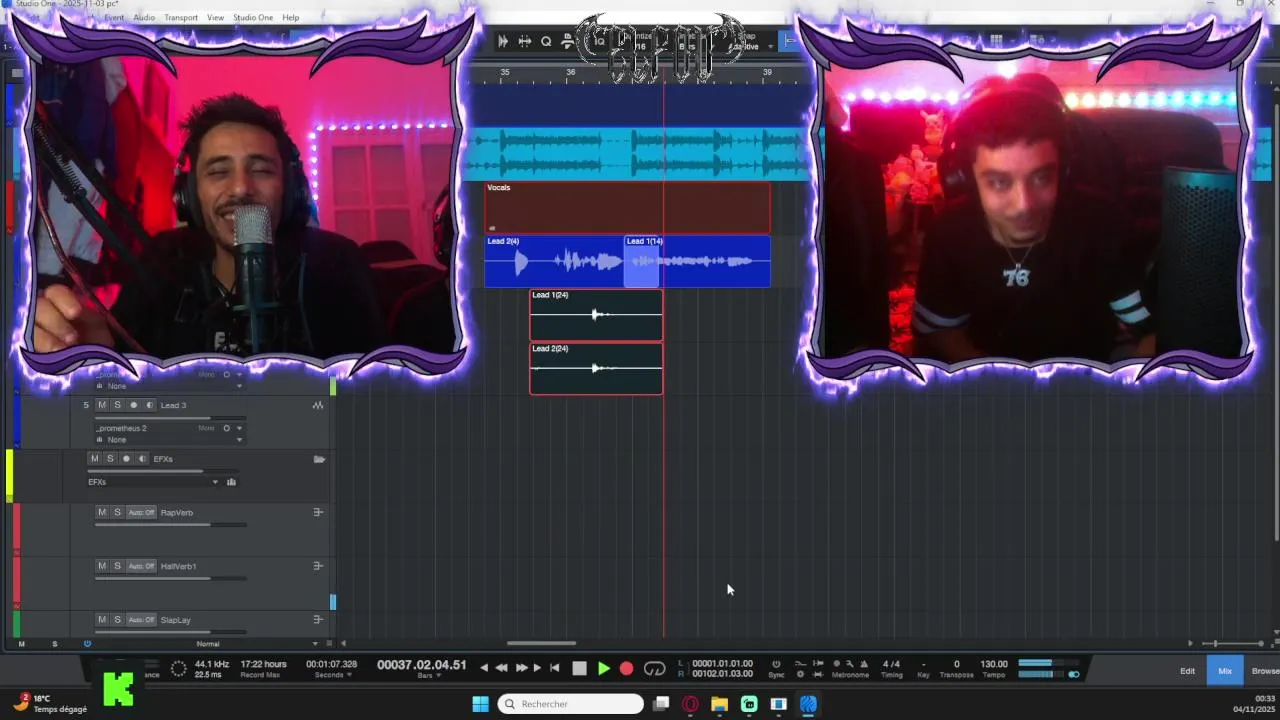1280x720 pixels.
Task: Solo the Lead 3 track
Action: pyautogui.click(x=117, y=405)
